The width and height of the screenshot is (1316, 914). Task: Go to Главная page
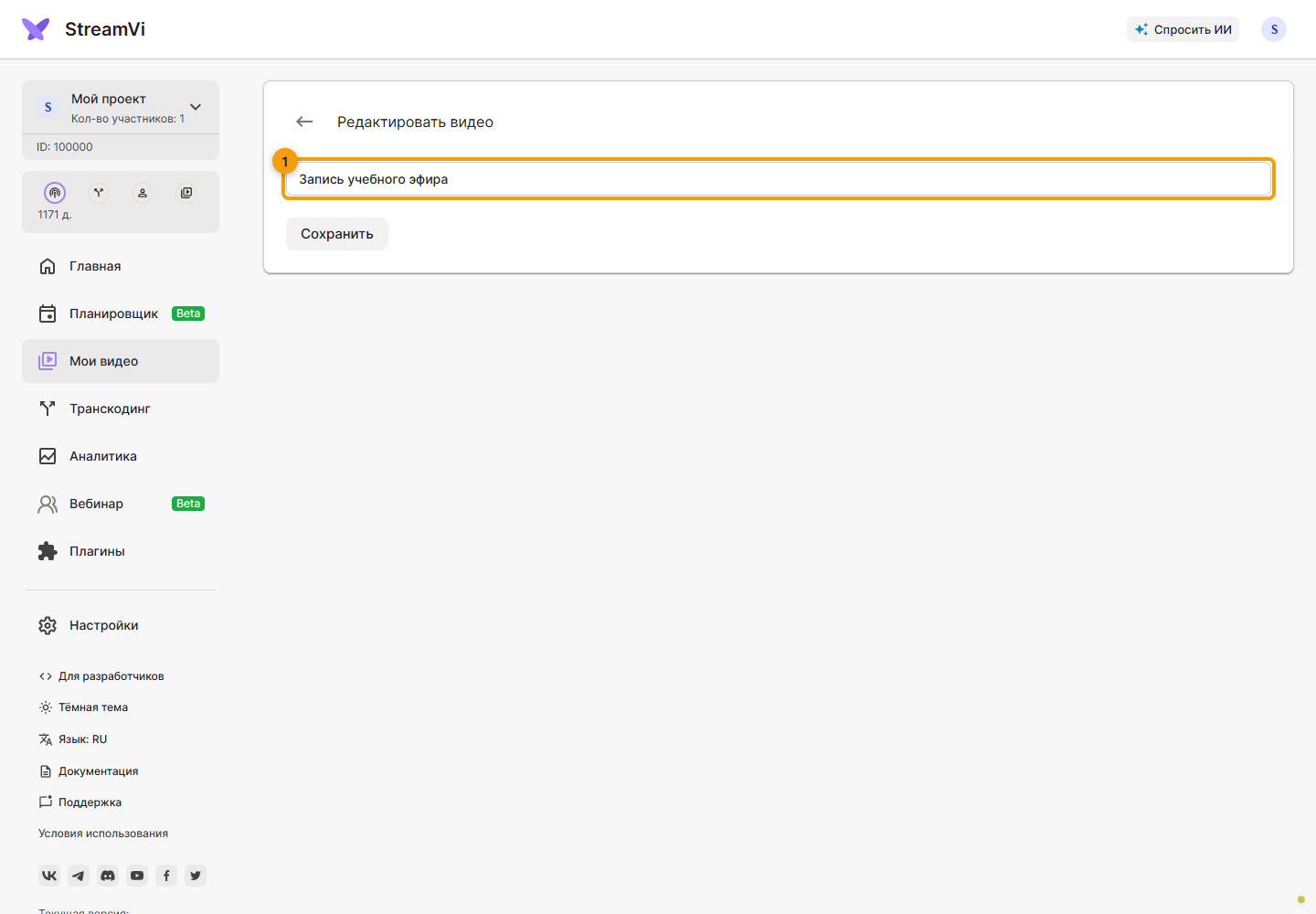[x=121, y=266]
